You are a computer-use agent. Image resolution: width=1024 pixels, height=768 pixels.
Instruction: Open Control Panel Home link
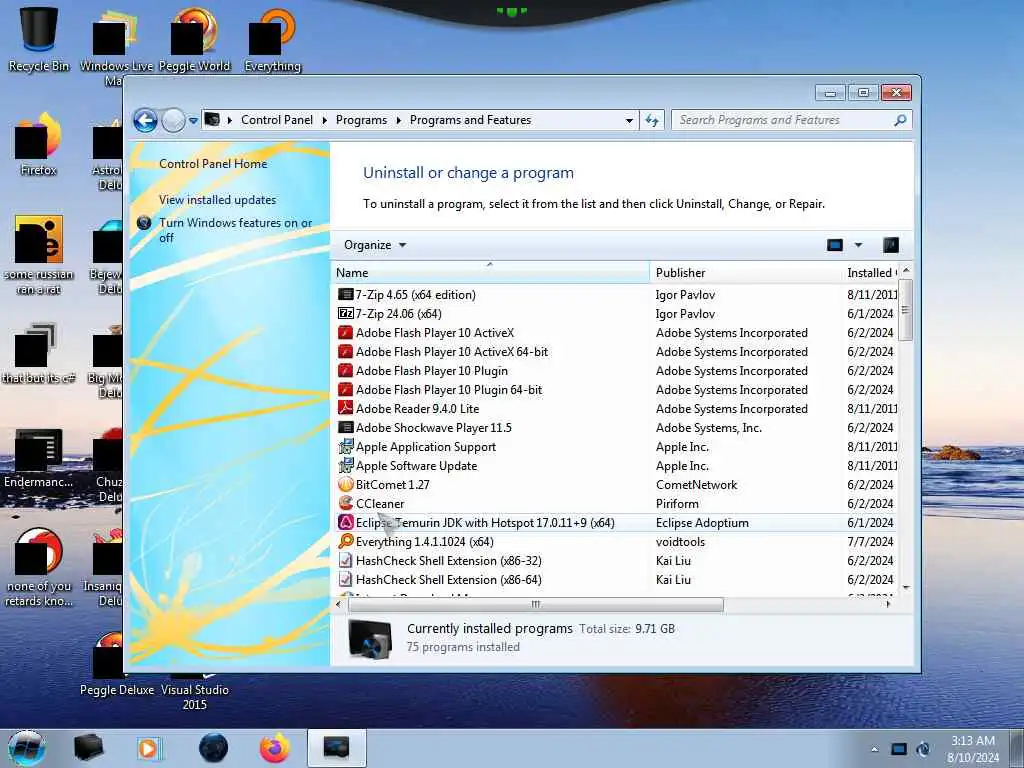point(213,164)
